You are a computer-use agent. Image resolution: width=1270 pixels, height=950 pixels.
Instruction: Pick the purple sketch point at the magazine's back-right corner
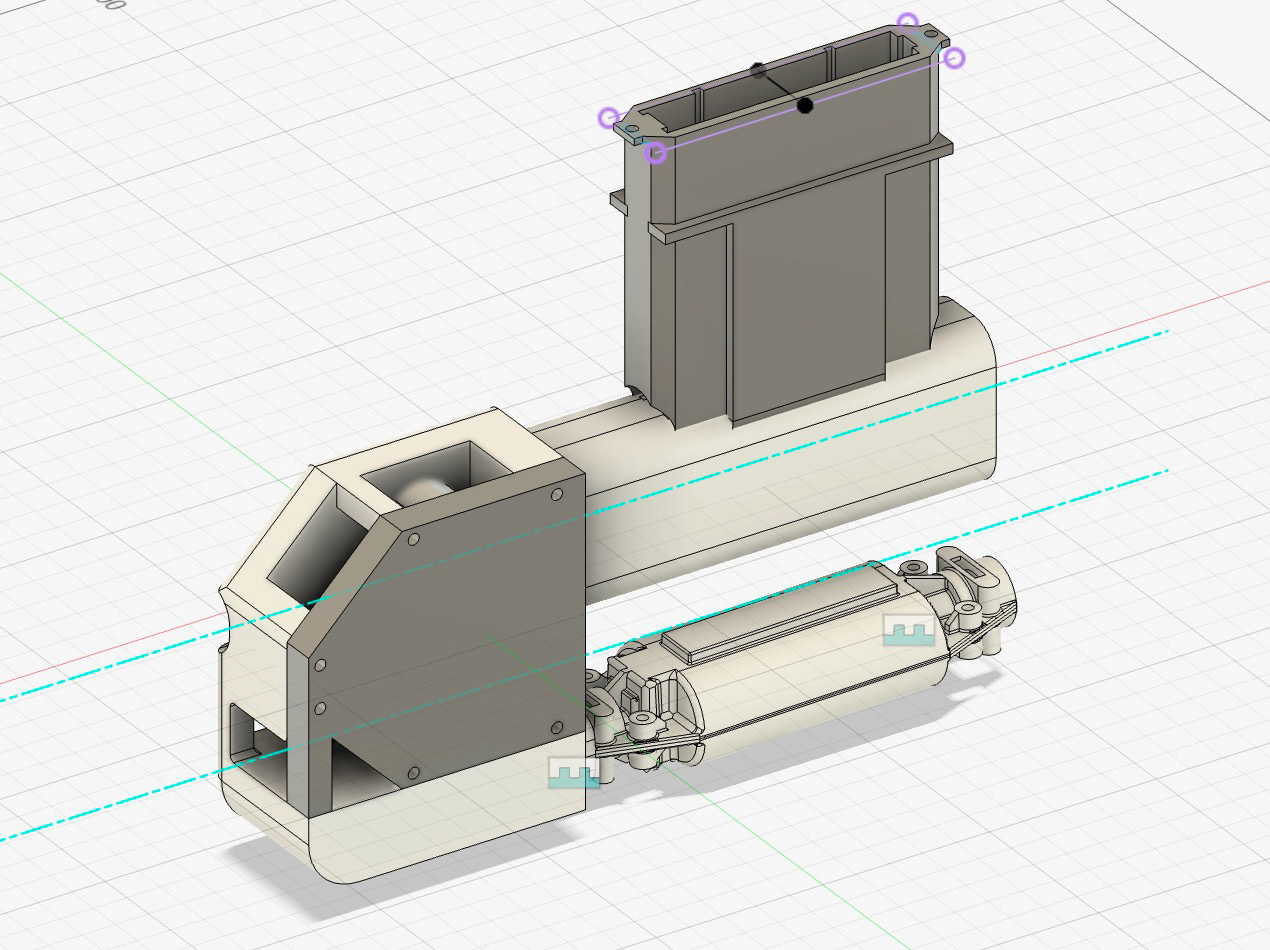click(907, 22)
